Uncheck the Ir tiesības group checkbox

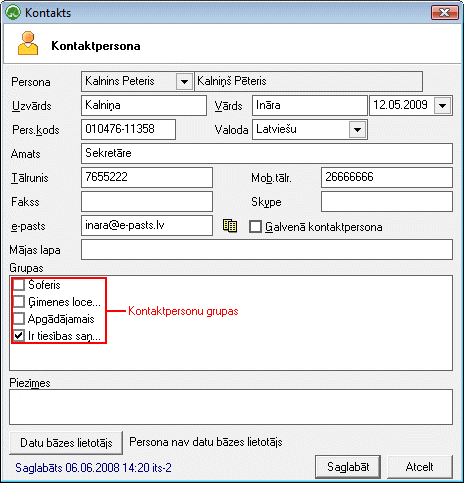tap(19, 335)
